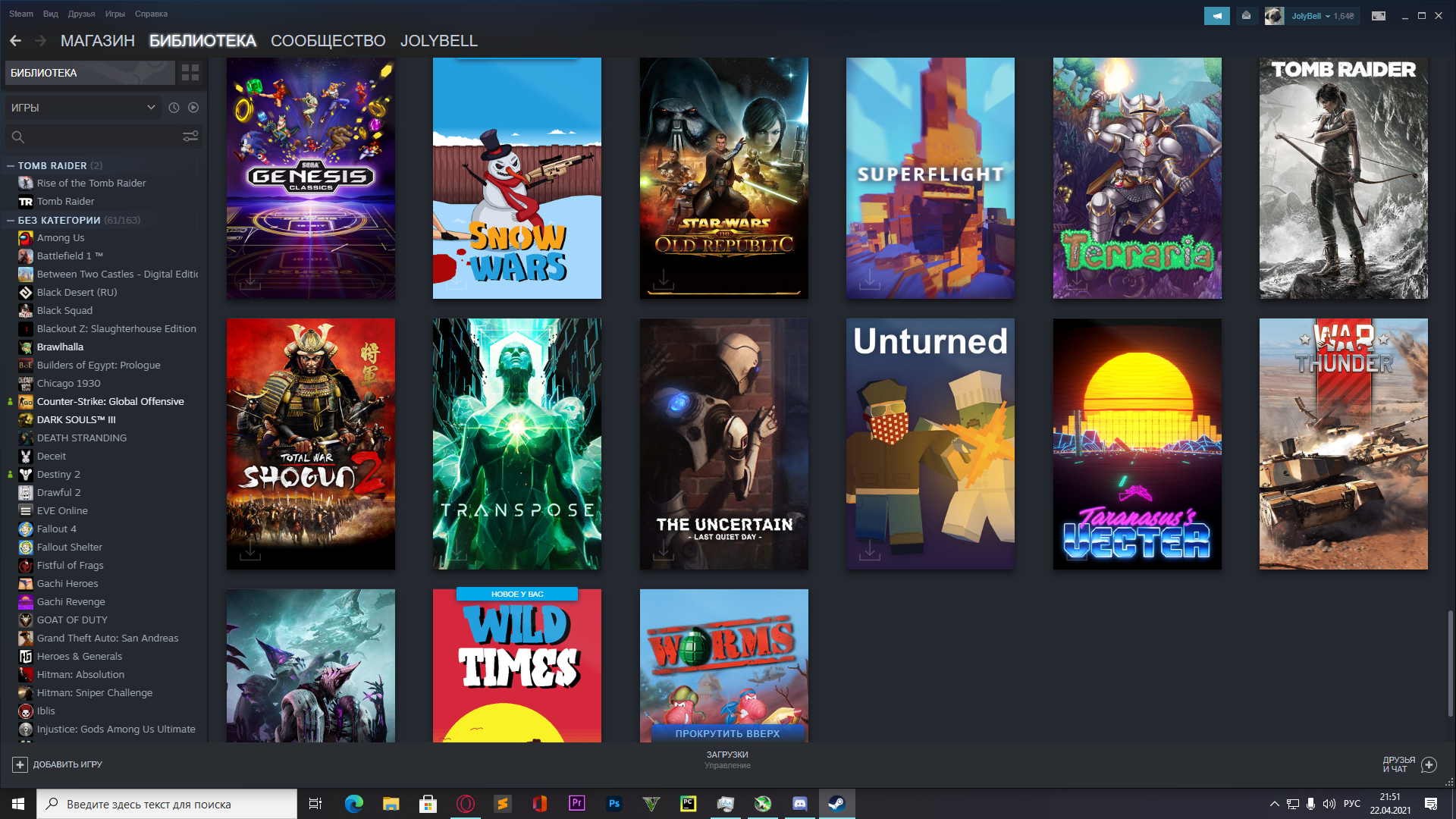Image resolution: width=1456 pixels, height=819 pixels.
Task: Download The Old Republic arrow icon
Action: (664, 278)
